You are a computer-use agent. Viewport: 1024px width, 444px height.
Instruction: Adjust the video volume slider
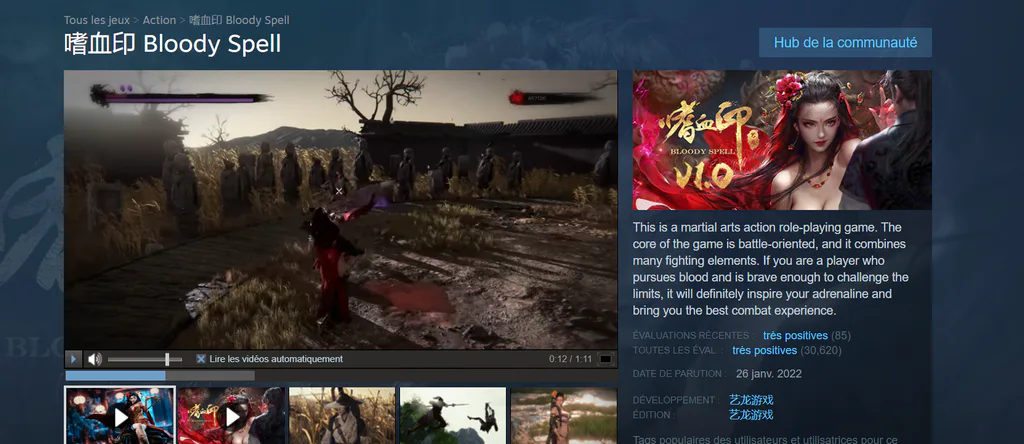pyautogui.click(x=145, y=359)
